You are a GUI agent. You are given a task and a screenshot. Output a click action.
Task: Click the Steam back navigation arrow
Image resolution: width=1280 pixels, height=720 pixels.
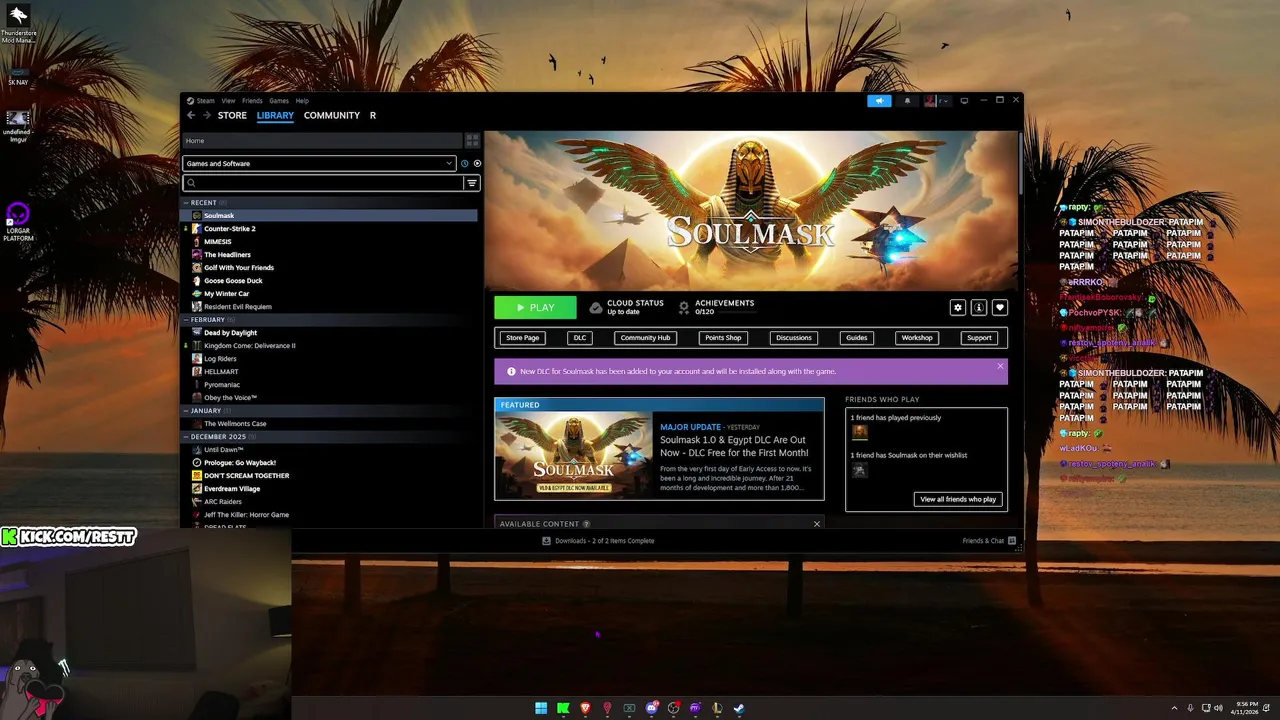191,115
